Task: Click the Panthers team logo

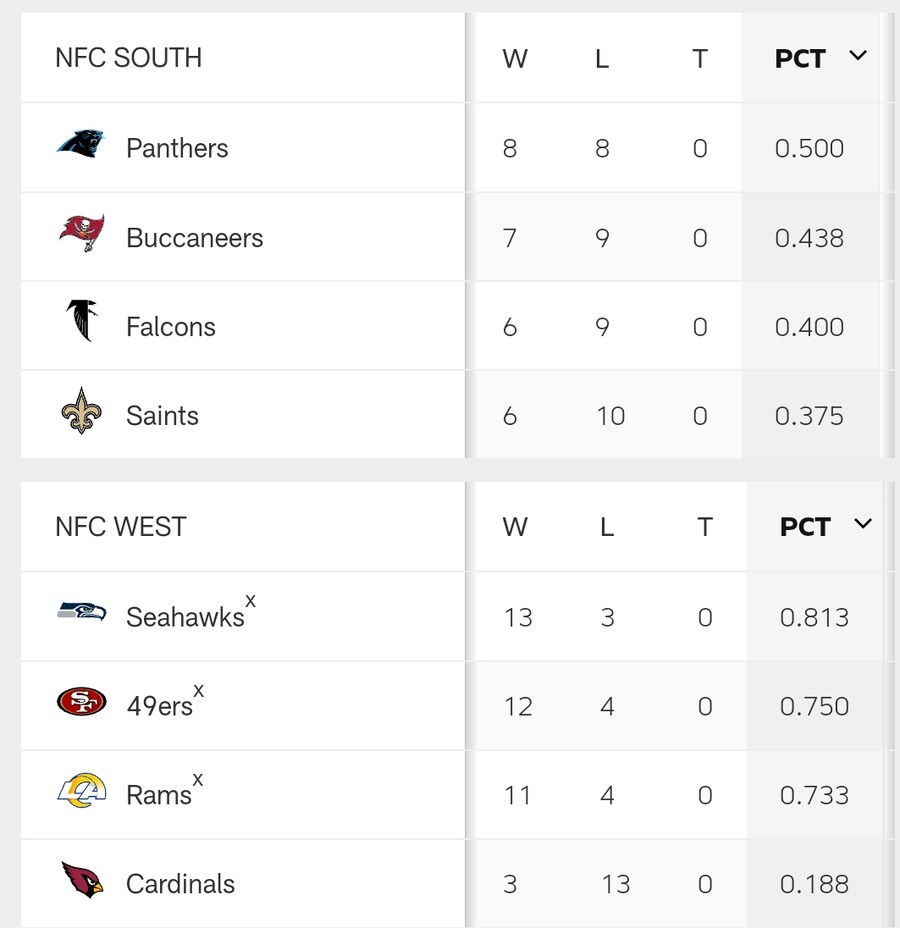Action: tap(82, 146)
